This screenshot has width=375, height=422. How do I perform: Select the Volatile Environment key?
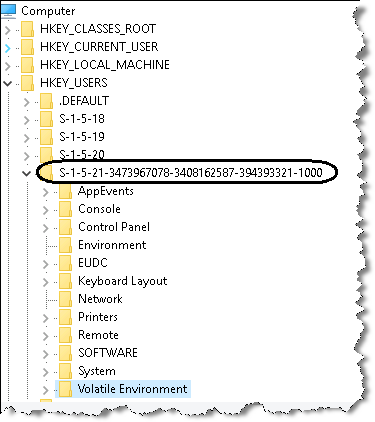point(133,389)
